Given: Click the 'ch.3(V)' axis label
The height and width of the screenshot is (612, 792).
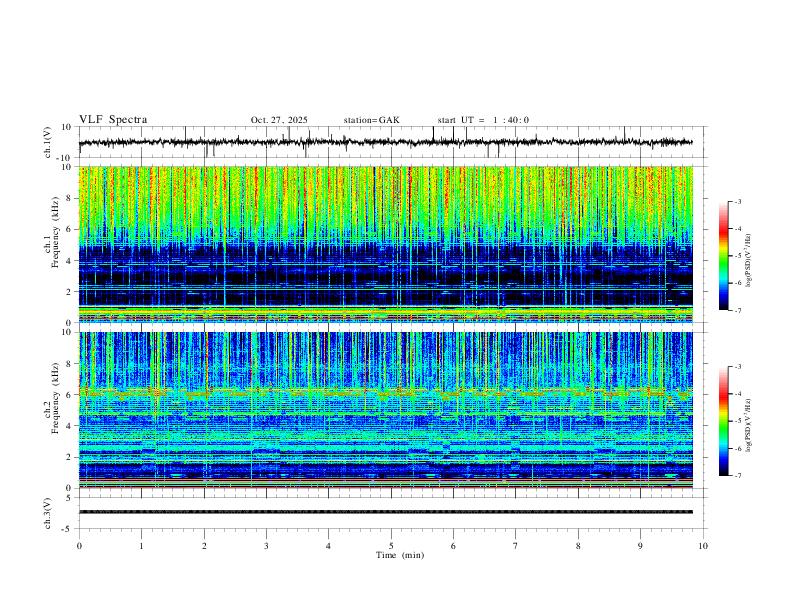Looking at the screenshot, I should [x=48, y=513].
